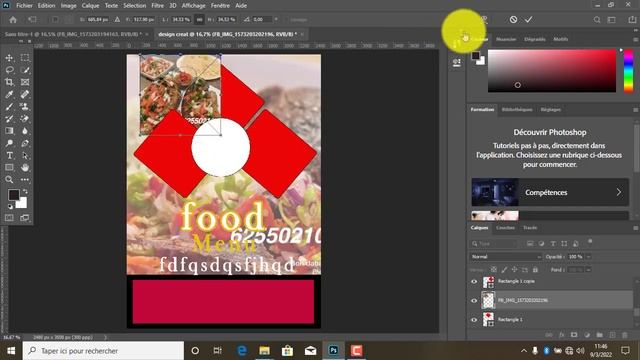Screen dimensions: 640x360
Task: Click the Home icon in options bar
Action: point(13,20)
